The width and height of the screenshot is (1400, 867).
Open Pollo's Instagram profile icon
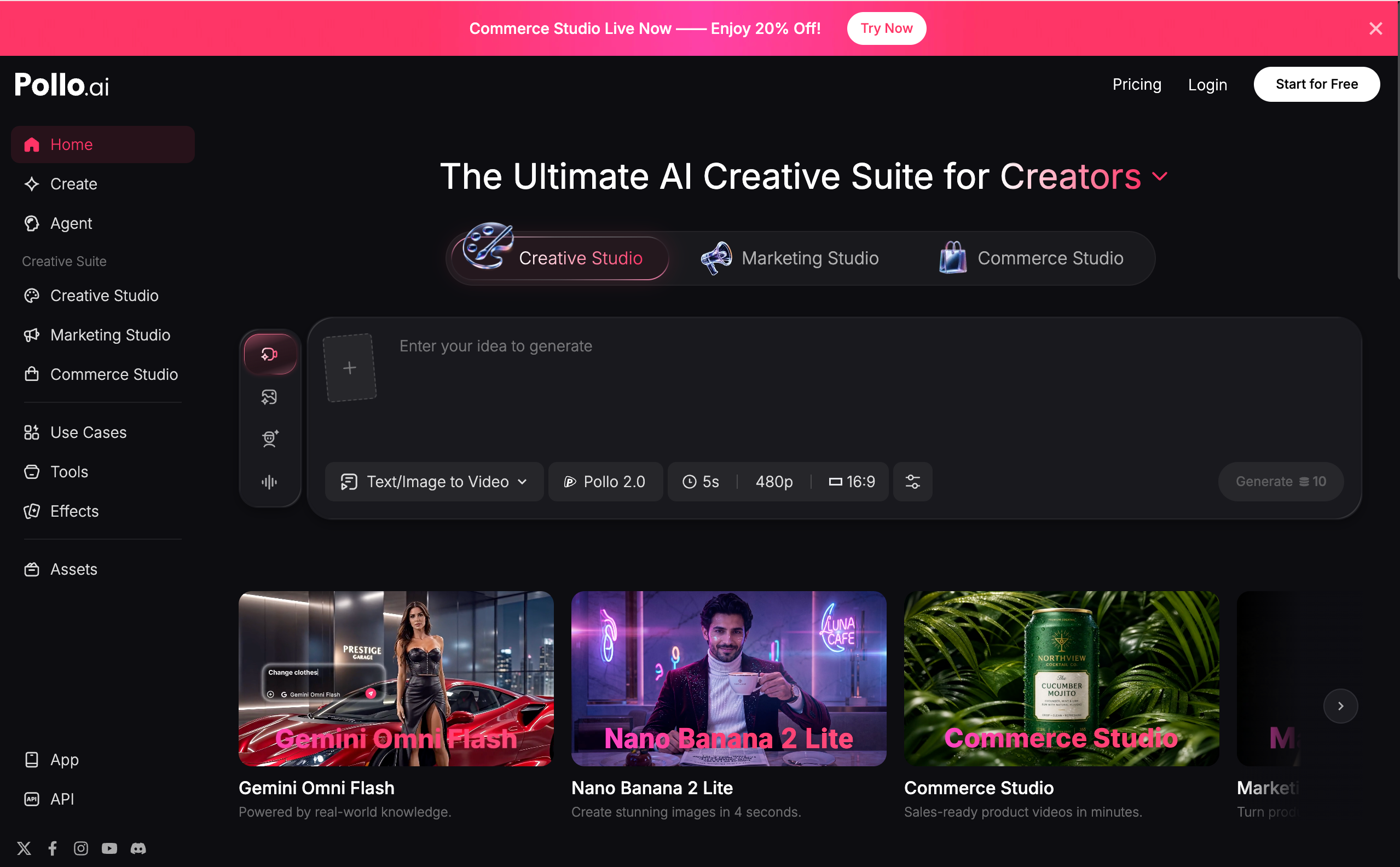click(81, 848)
